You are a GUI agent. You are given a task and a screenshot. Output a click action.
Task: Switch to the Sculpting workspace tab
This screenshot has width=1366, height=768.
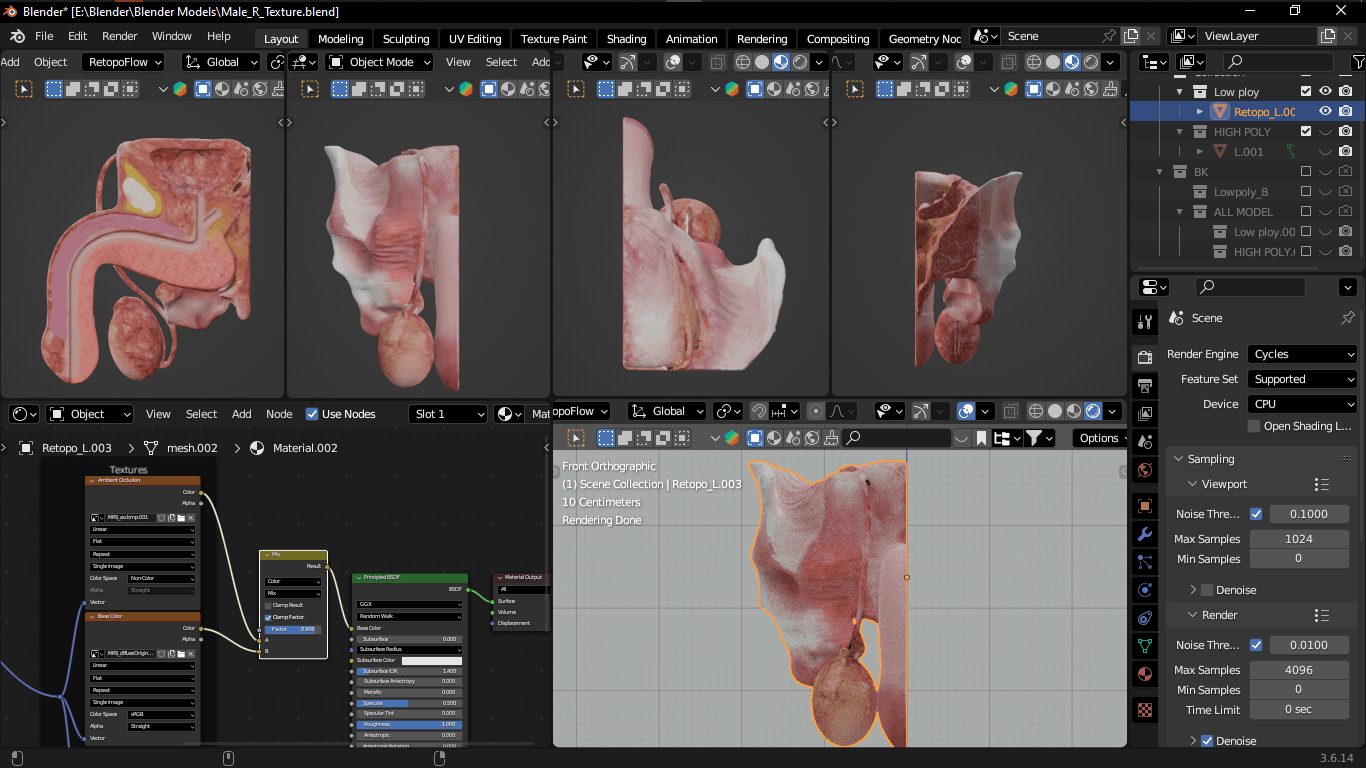click(x=405, y=39)
